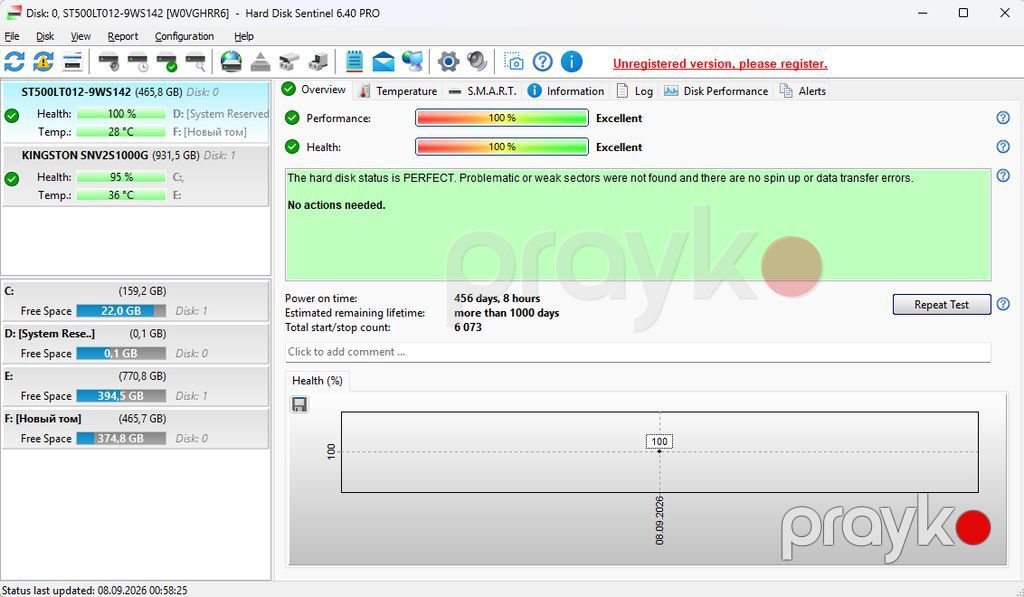The height and width of the screenshot is (597, 1024).
Task: Click the Repeat Test button
Action: point(941,304)
